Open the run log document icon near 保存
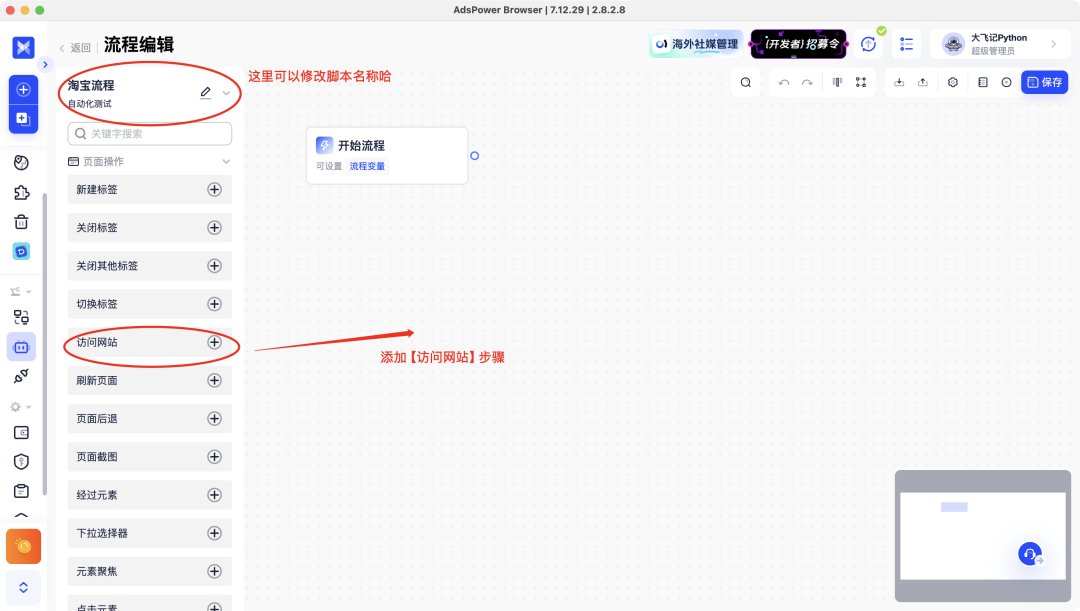Screen dimensions: 1080x611 tap(983, 81)
